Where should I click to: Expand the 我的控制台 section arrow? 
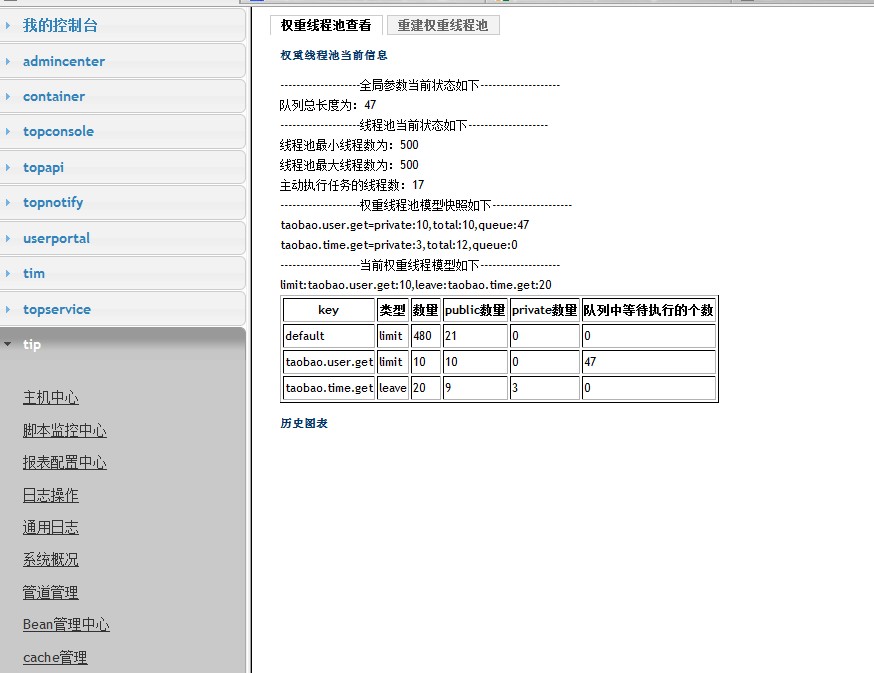8,25
